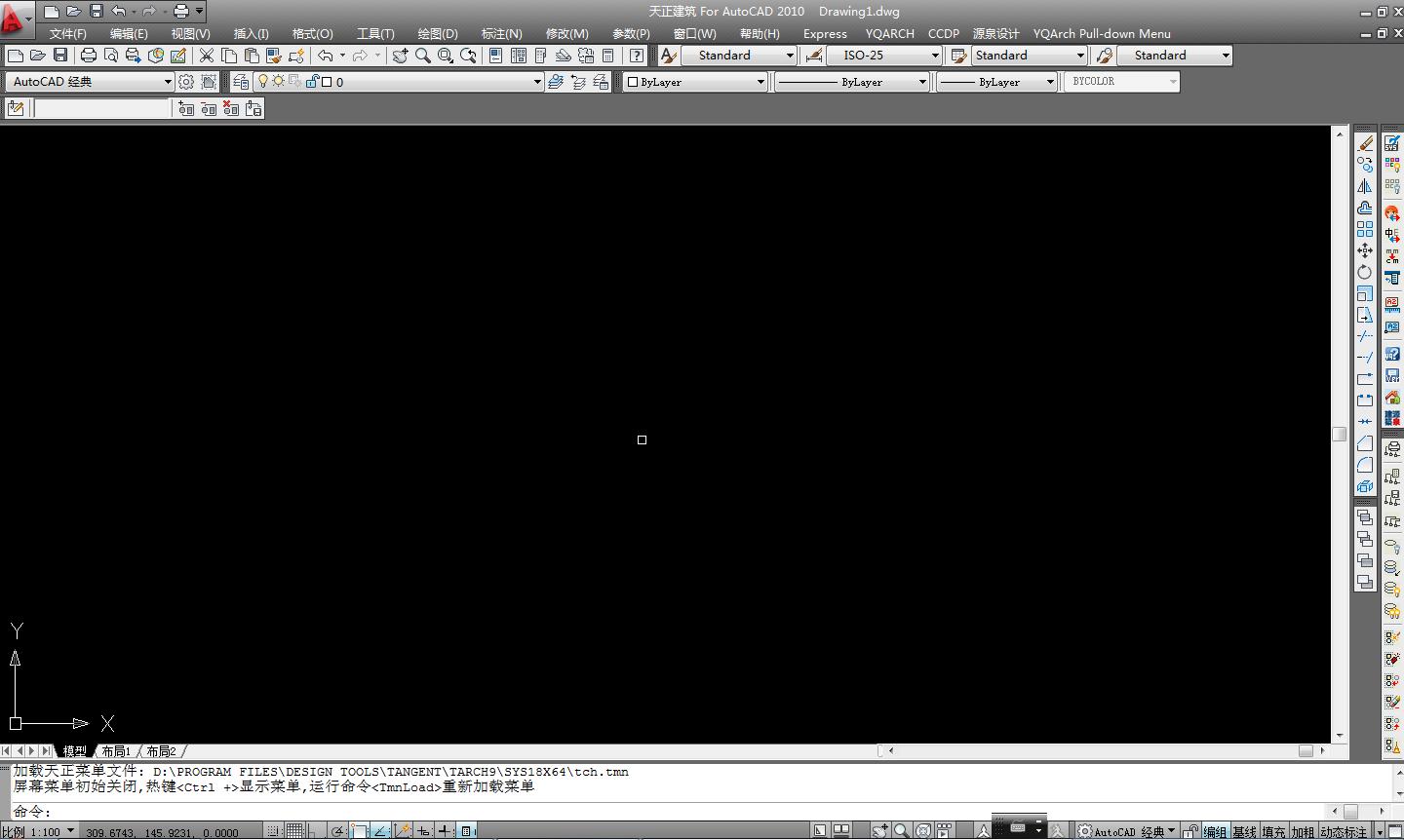Expand the layer list dropdown showing layer 0
The height and width of the screenshot is (840, 1404).
tap(536, 82)
